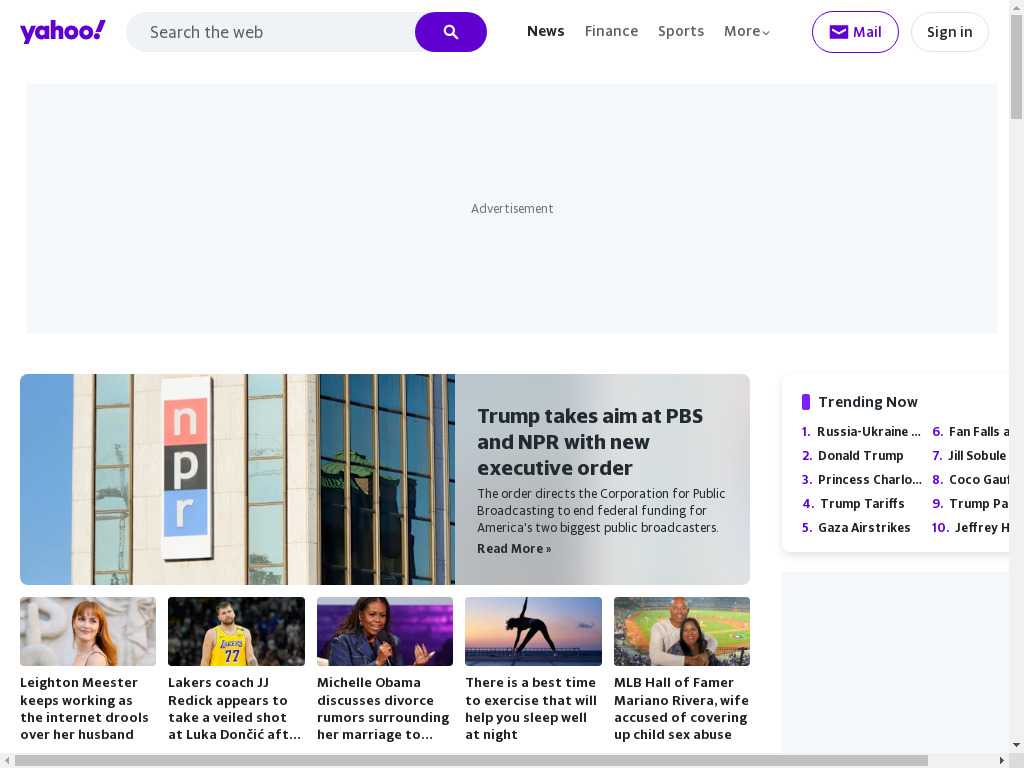This screenshot has width=1024, height=768.
Task: Click the scroll down arrow
Action: (x=1016, y=745)
